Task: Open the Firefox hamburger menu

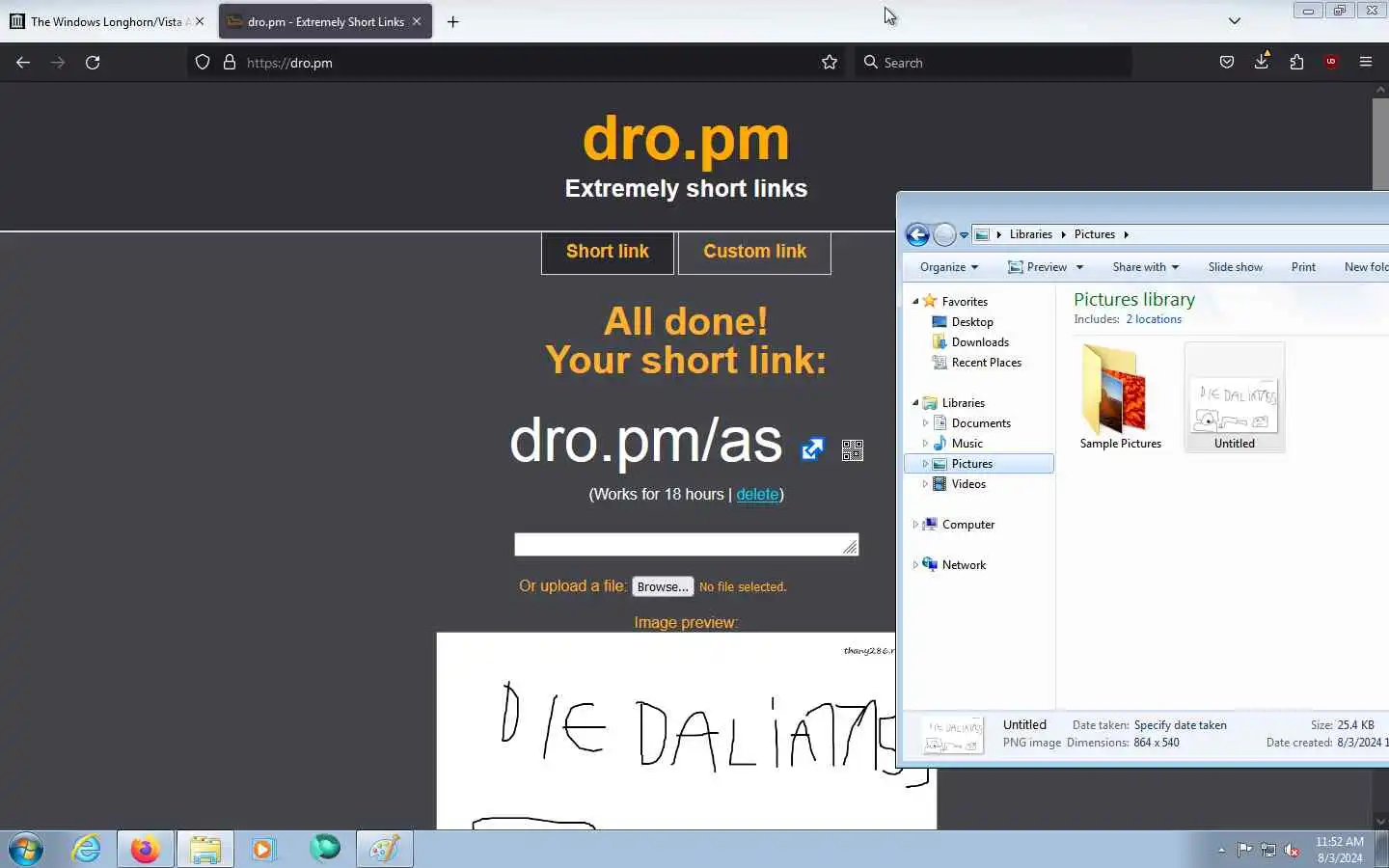Action: pyautogui.click(x=1366, y=63)
